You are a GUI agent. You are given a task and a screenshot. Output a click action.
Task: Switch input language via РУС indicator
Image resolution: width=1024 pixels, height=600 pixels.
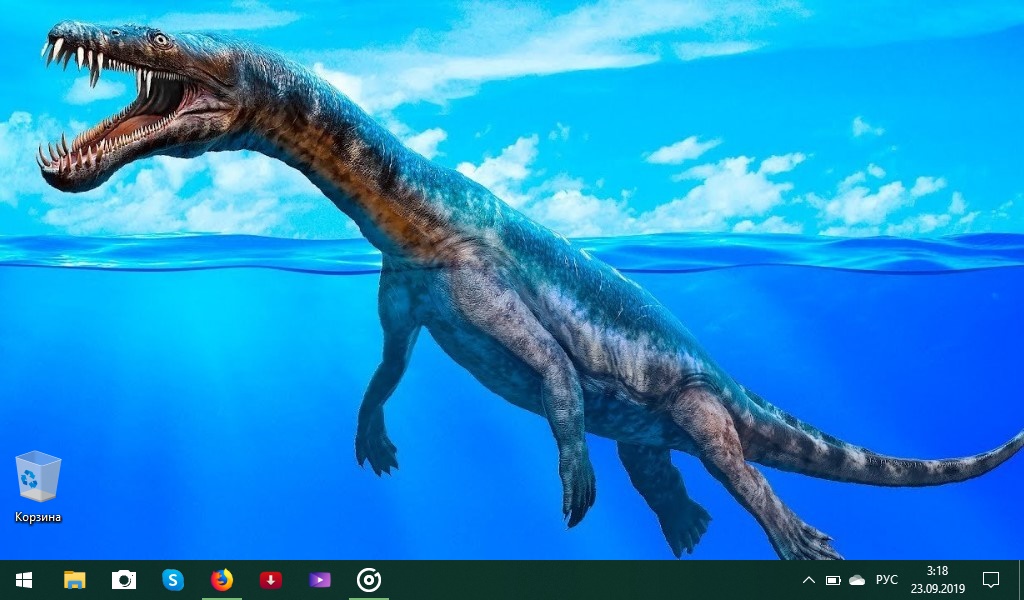(887, 580)
